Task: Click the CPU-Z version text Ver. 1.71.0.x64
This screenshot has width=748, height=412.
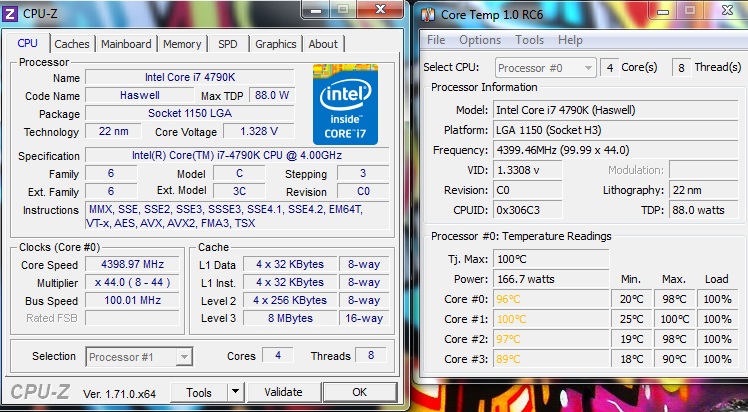Action: coord(119,394)
